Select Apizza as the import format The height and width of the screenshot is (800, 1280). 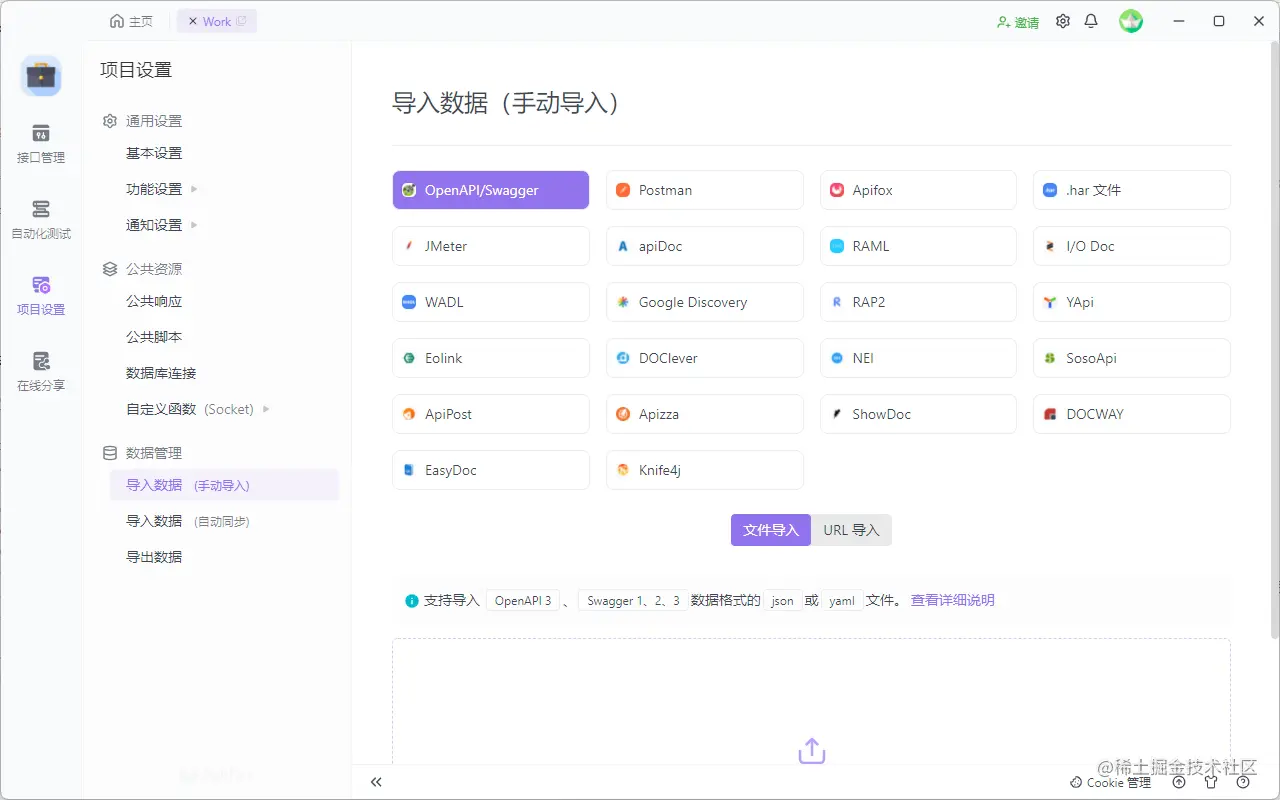click(x=705, y=414)
